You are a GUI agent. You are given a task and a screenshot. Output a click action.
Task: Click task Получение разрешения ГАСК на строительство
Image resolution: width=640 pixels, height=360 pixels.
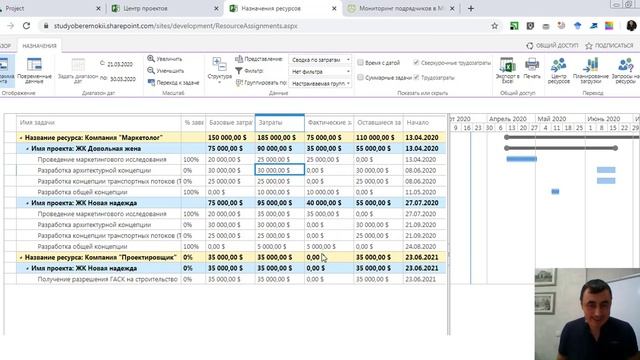point(107,279)
